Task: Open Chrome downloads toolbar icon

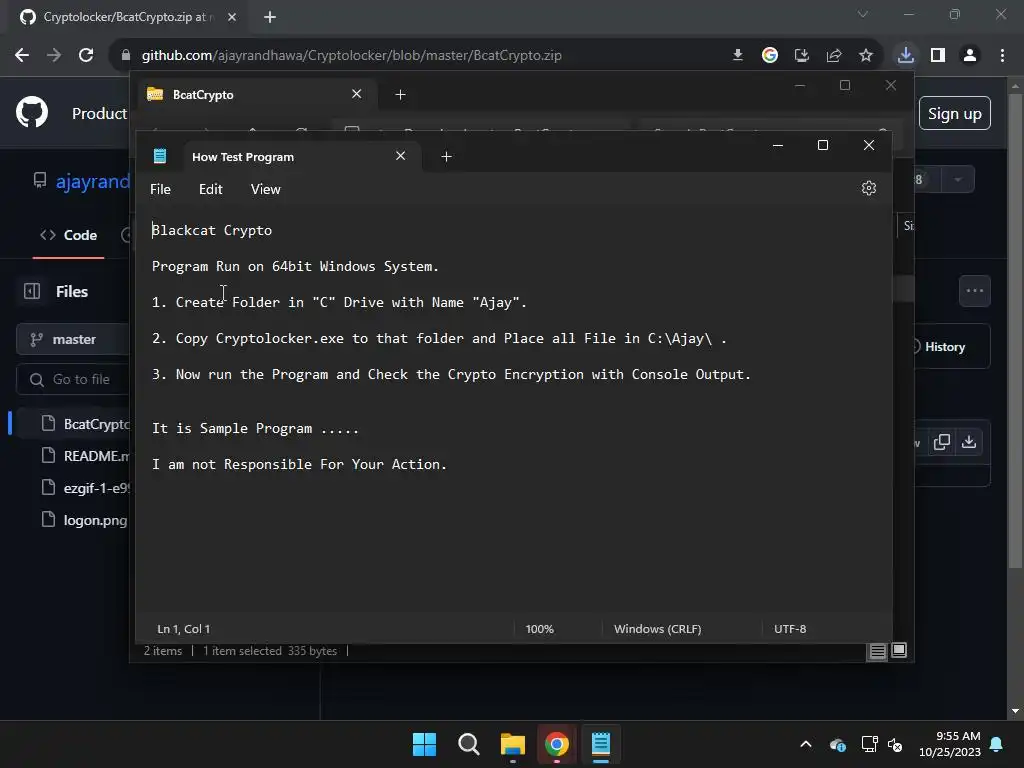Action: point(906,55)
